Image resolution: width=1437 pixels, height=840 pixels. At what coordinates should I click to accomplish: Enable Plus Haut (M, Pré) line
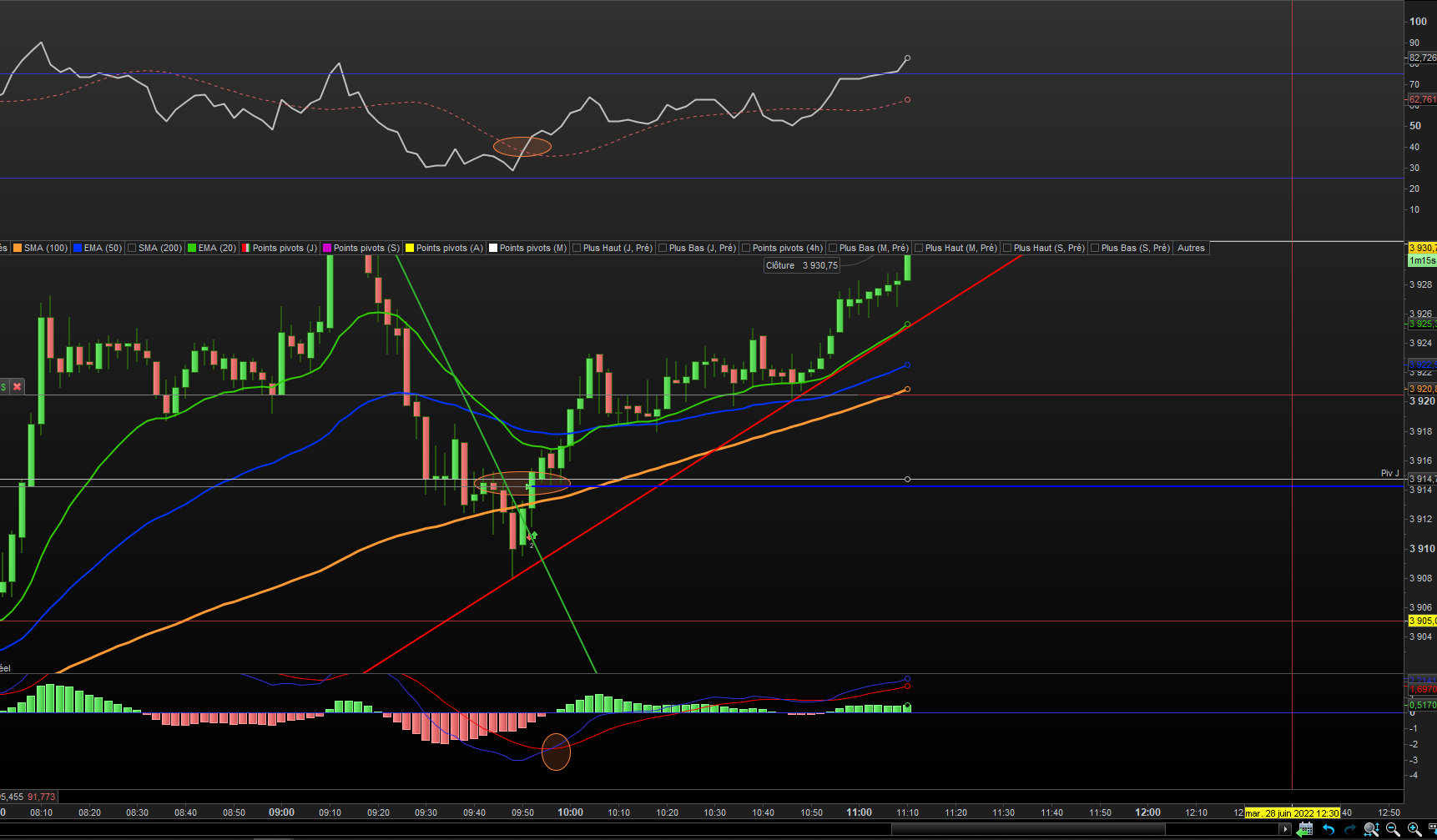point(956,248)
